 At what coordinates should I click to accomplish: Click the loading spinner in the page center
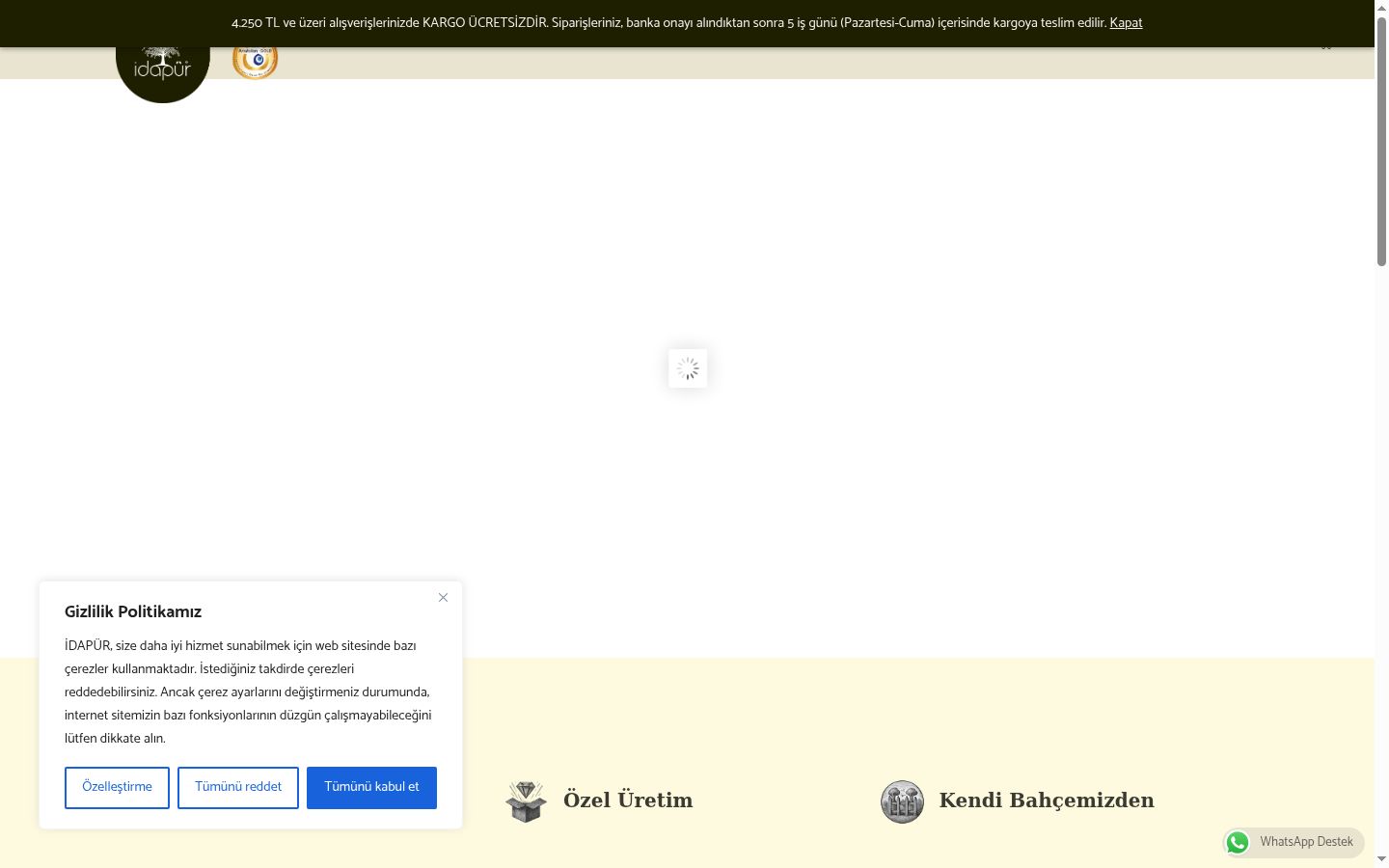click(688, 368)
